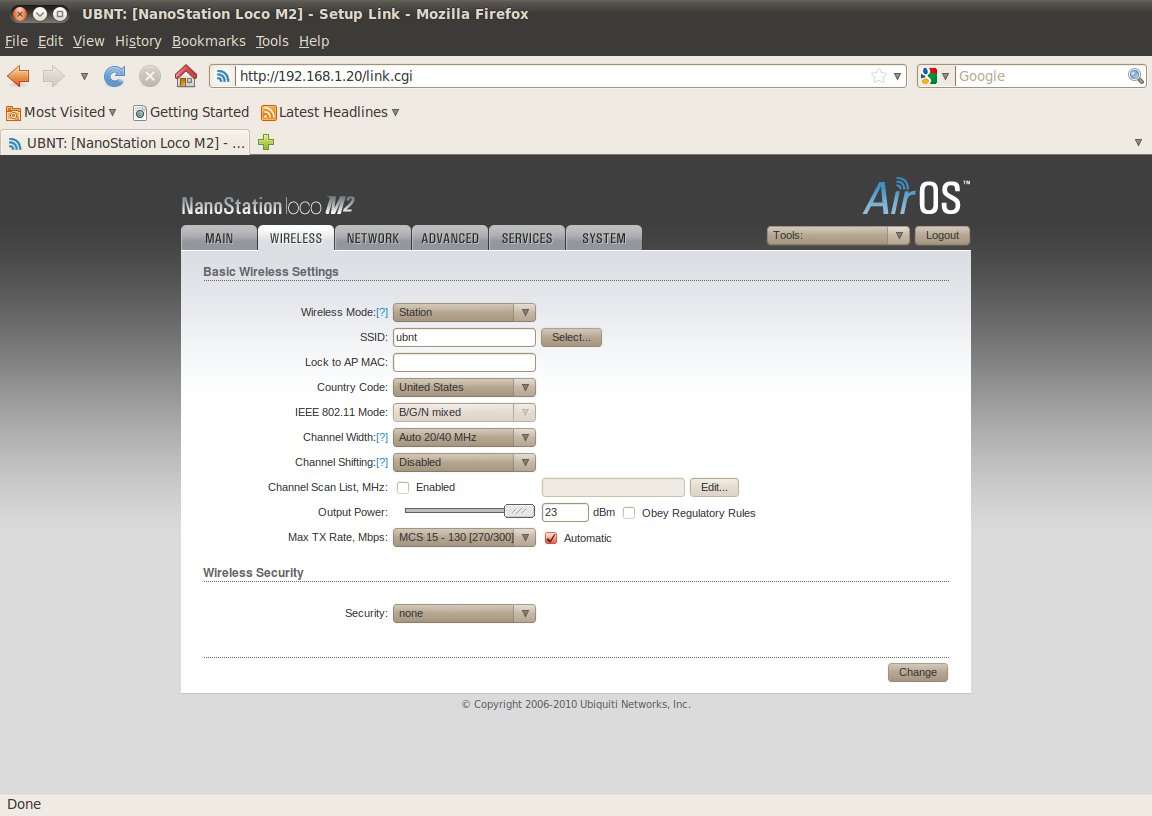Enable the Channel Scan List checkbox
Screen dimensions: 1152x816
pos(403,488)
